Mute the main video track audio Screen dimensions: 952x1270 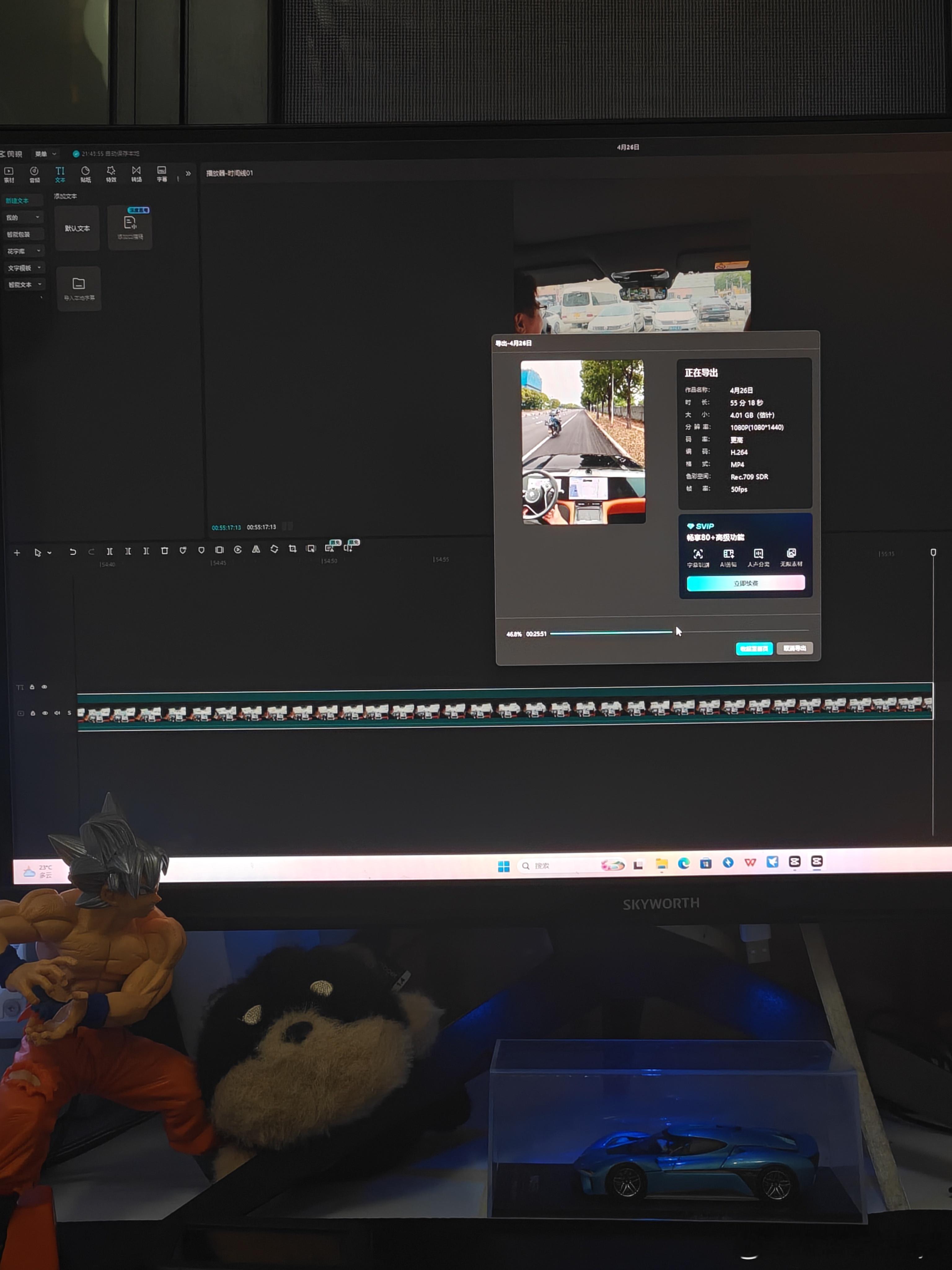pos(57,713)
